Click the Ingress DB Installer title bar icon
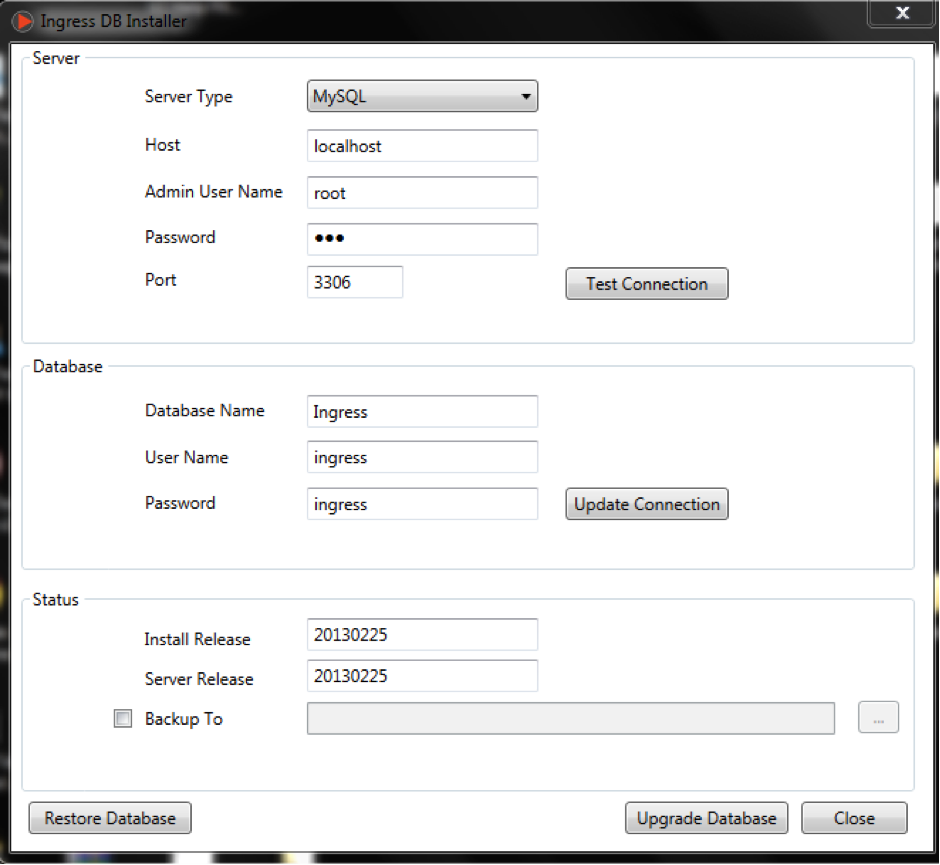Viewport: 940px width, 865px height. [22, 20]
